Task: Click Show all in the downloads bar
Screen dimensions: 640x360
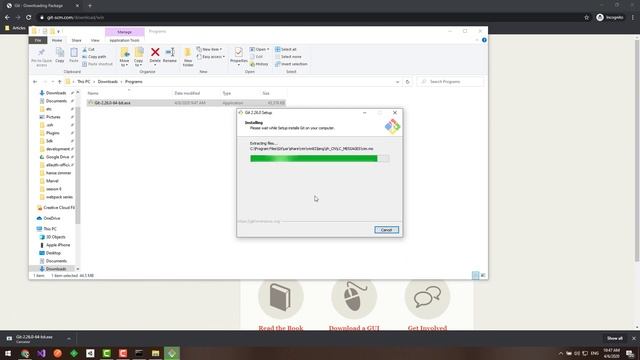Action: tap(615, 338)
